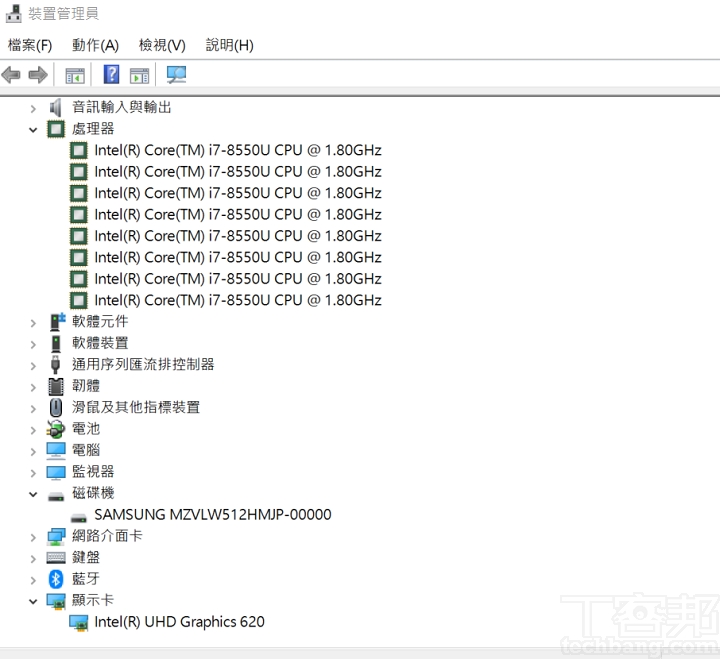
Task: Expand the 監視器 category
Action: 33,473
